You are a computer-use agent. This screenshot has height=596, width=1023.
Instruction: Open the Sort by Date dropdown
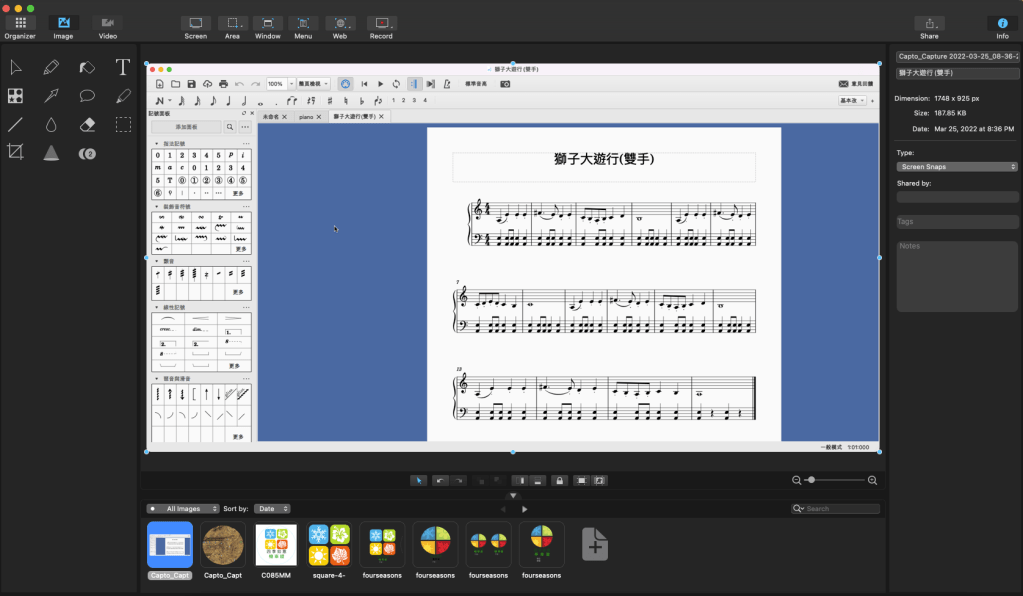271,509
